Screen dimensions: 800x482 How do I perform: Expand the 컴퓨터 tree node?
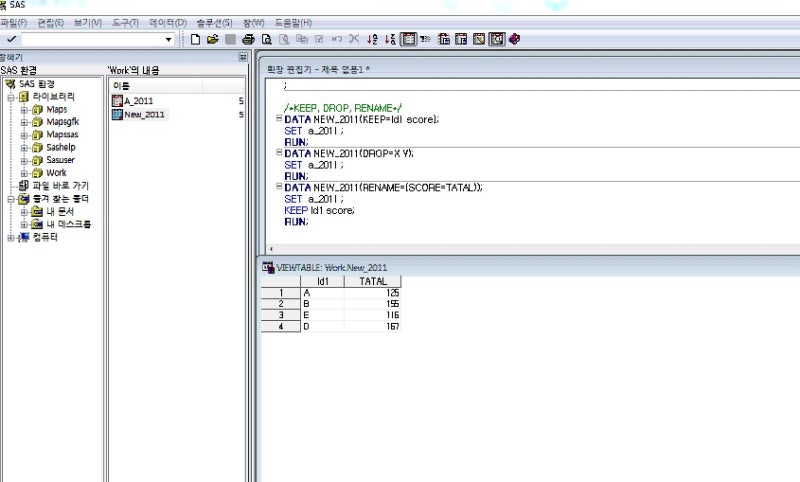click(x=11, y=237)
